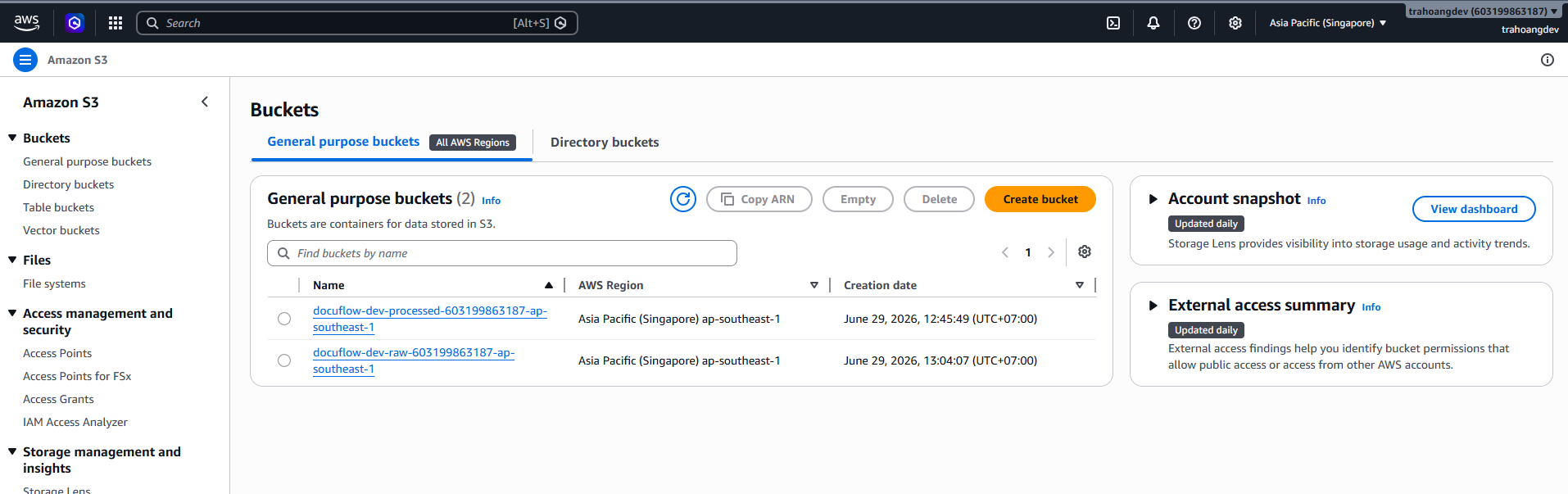Open Table buckets in sidebar
This screenshot has width=1568, height=494.
(58, 207)
